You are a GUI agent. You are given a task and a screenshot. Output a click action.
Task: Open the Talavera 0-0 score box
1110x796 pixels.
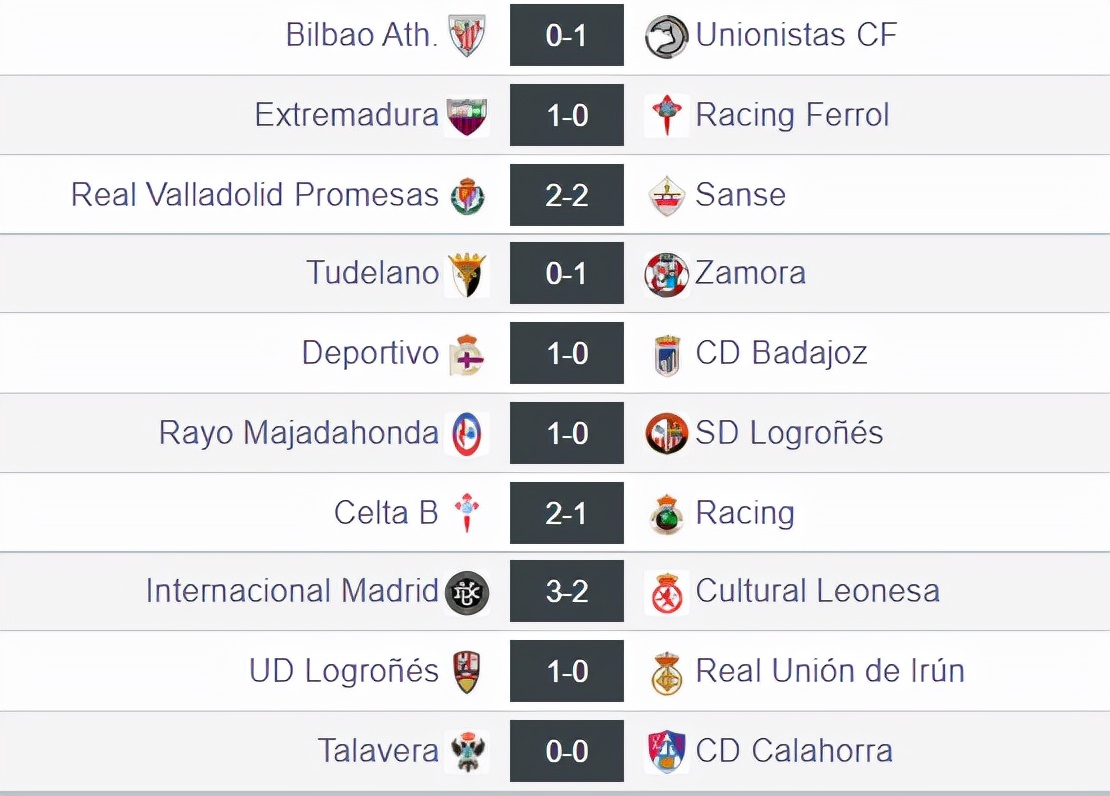click(567, 751)
